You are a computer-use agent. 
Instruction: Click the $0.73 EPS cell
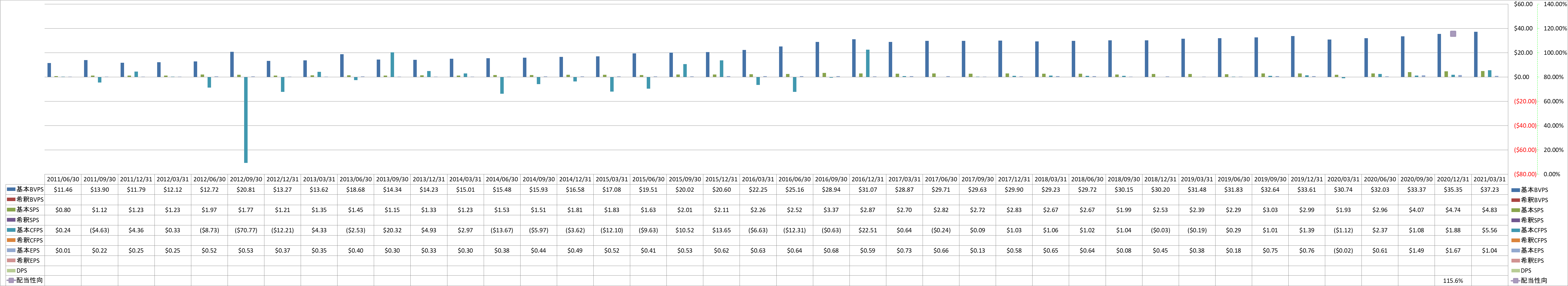904,251
